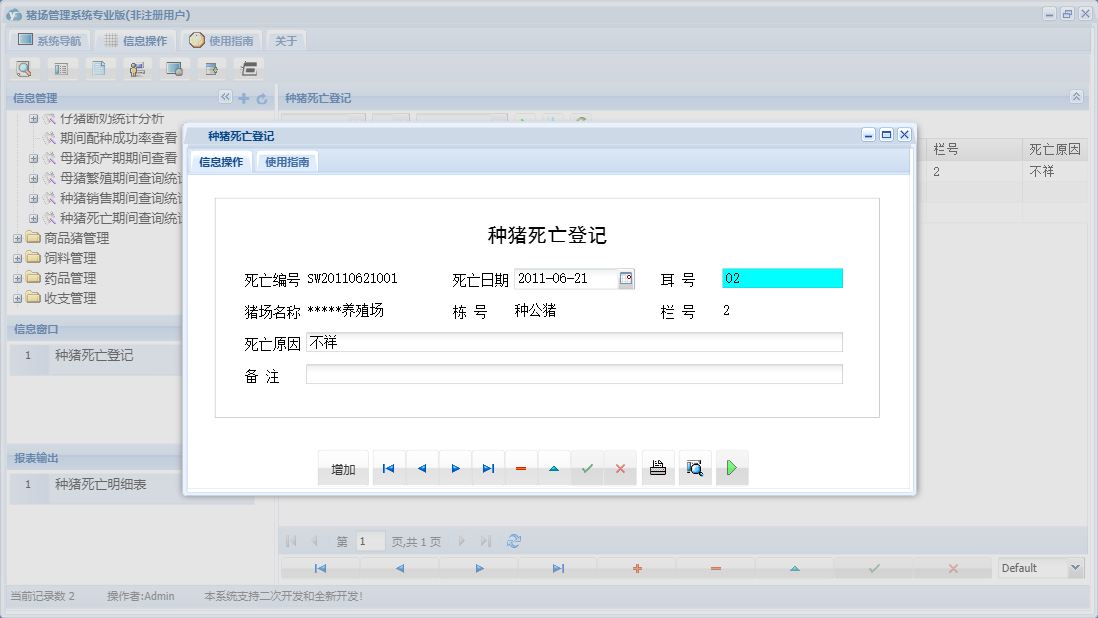Click the 增加 button
Image resolution: width=1098 pixels, height=618 pixels.
click(x=343, y=469)
